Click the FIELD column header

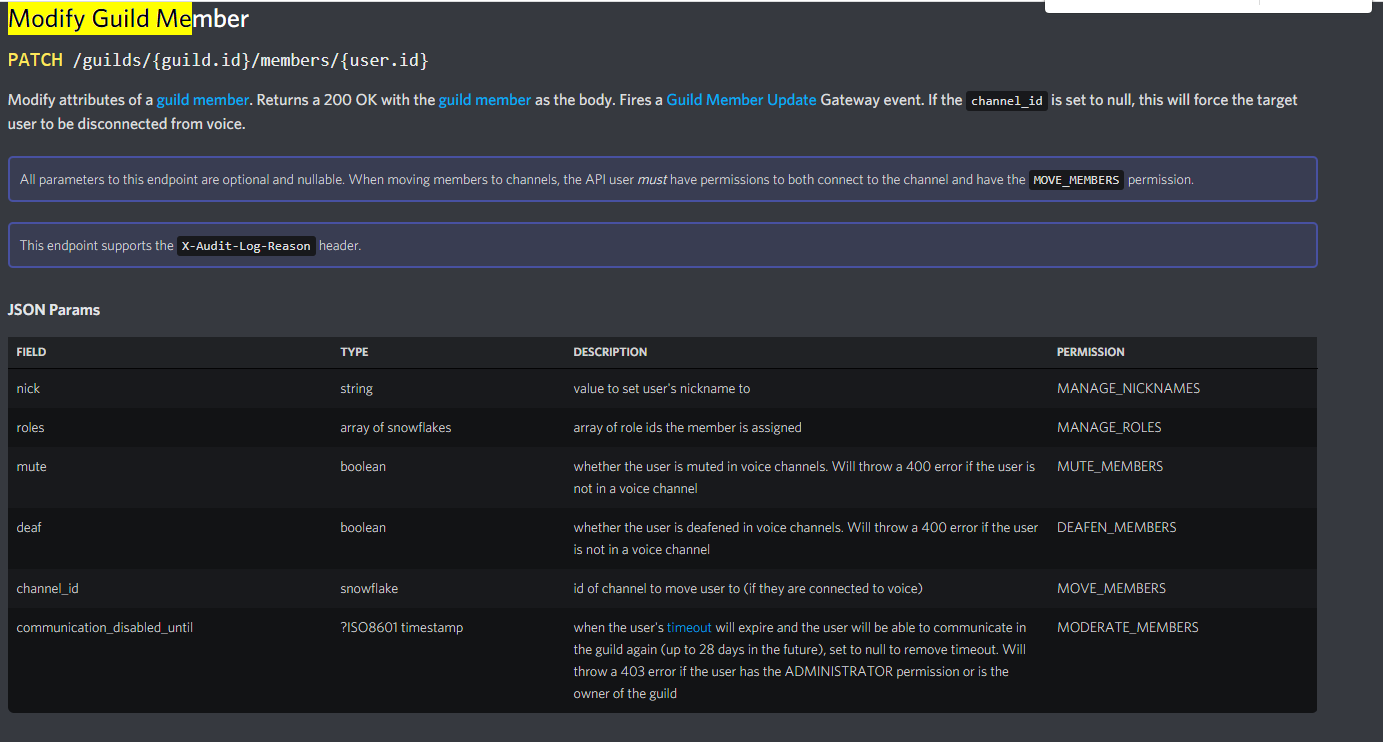pos(31,352)
